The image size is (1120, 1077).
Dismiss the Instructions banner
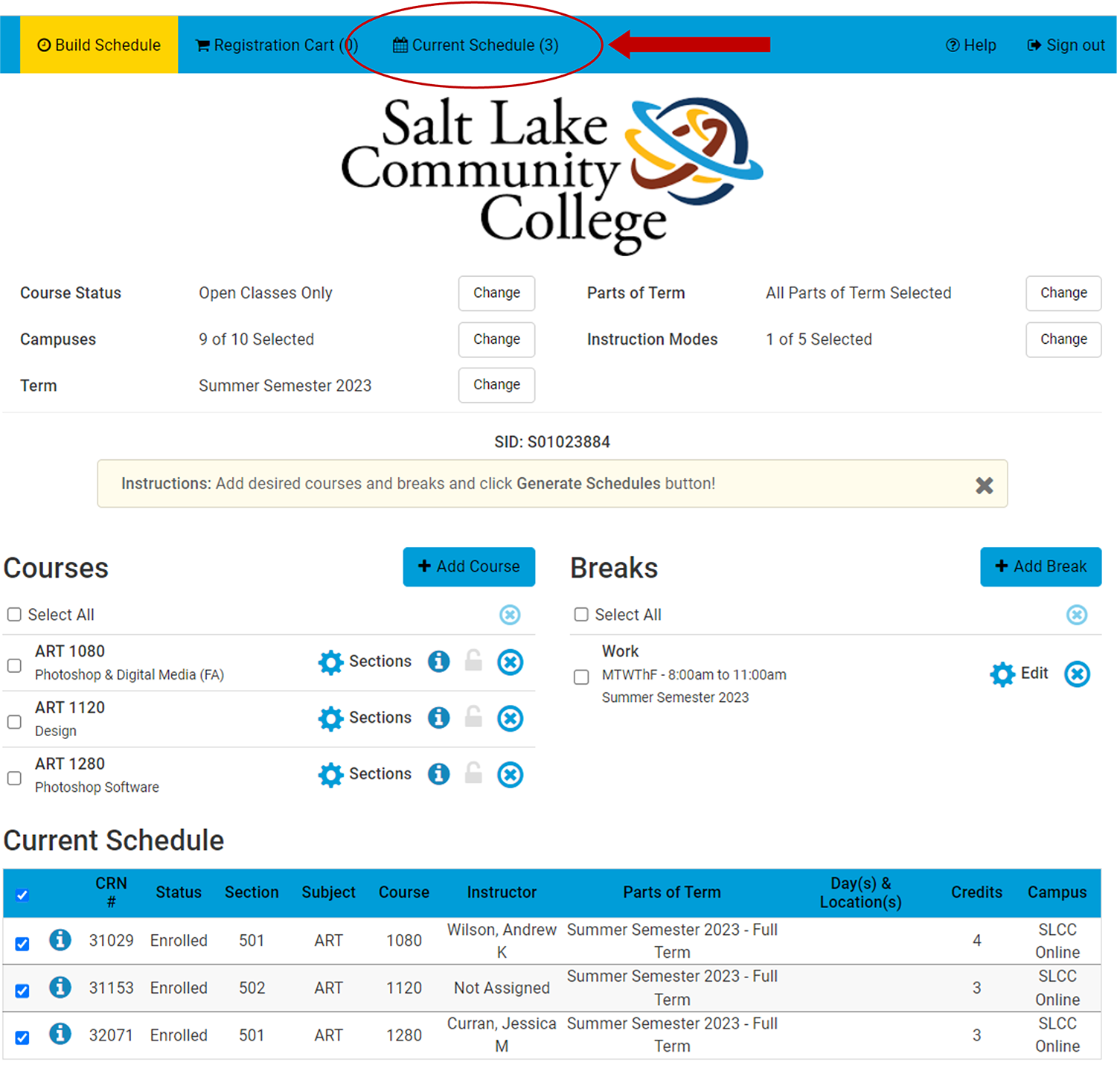pos(984,486)
